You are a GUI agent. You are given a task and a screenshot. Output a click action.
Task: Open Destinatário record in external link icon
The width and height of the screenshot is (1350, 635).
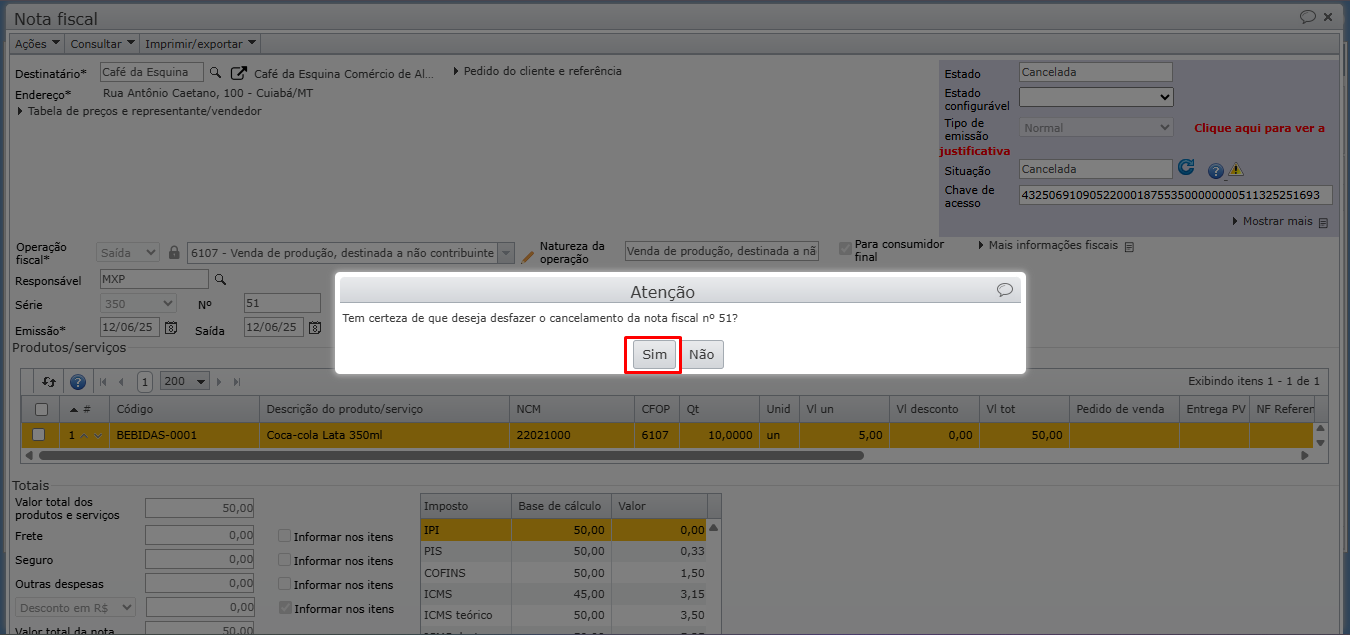(238, 73)
